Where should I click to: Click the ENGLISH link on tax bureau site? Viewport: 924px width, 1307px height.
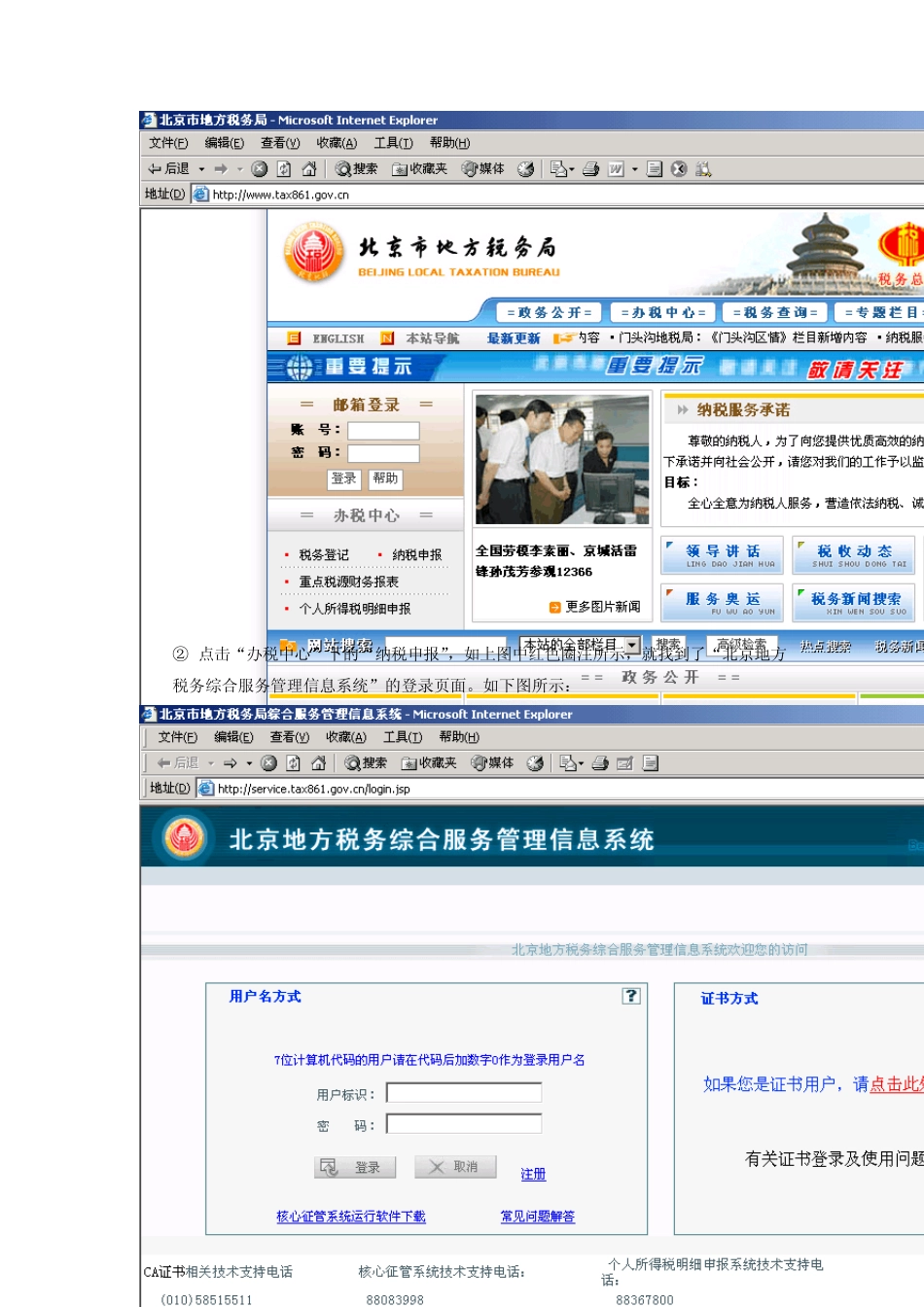point(338,338)
